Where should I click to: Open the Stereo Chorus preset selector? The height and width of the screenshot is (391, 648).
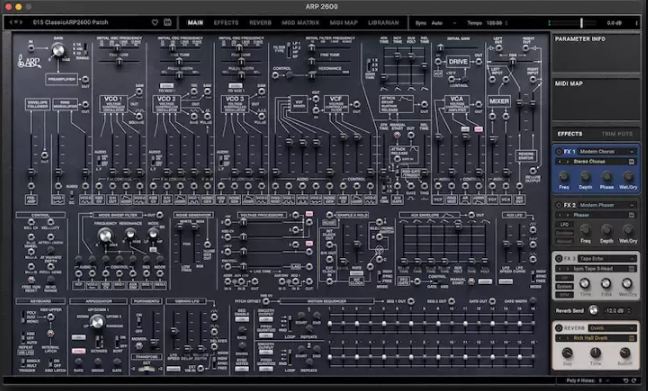[x=596, y=162]
